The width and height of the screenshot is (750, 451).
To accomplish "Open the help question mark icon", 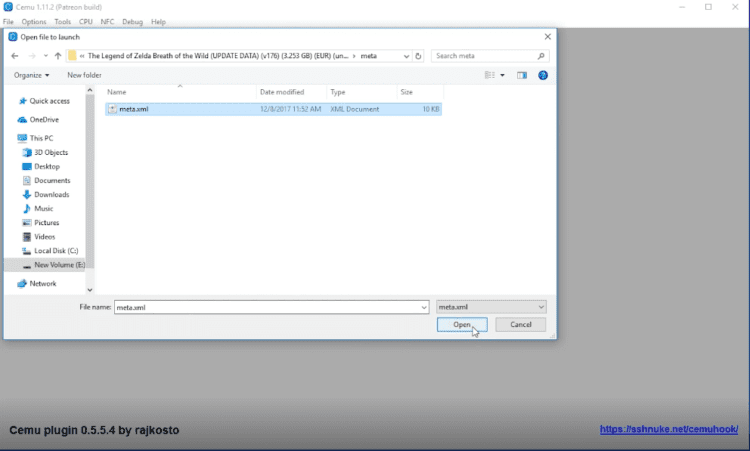I will pyautogui.click(x=543, y=75).
